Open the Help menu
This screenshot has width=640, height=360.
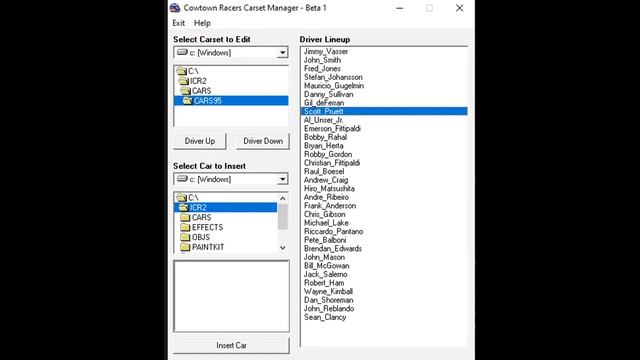pos(202,23)
